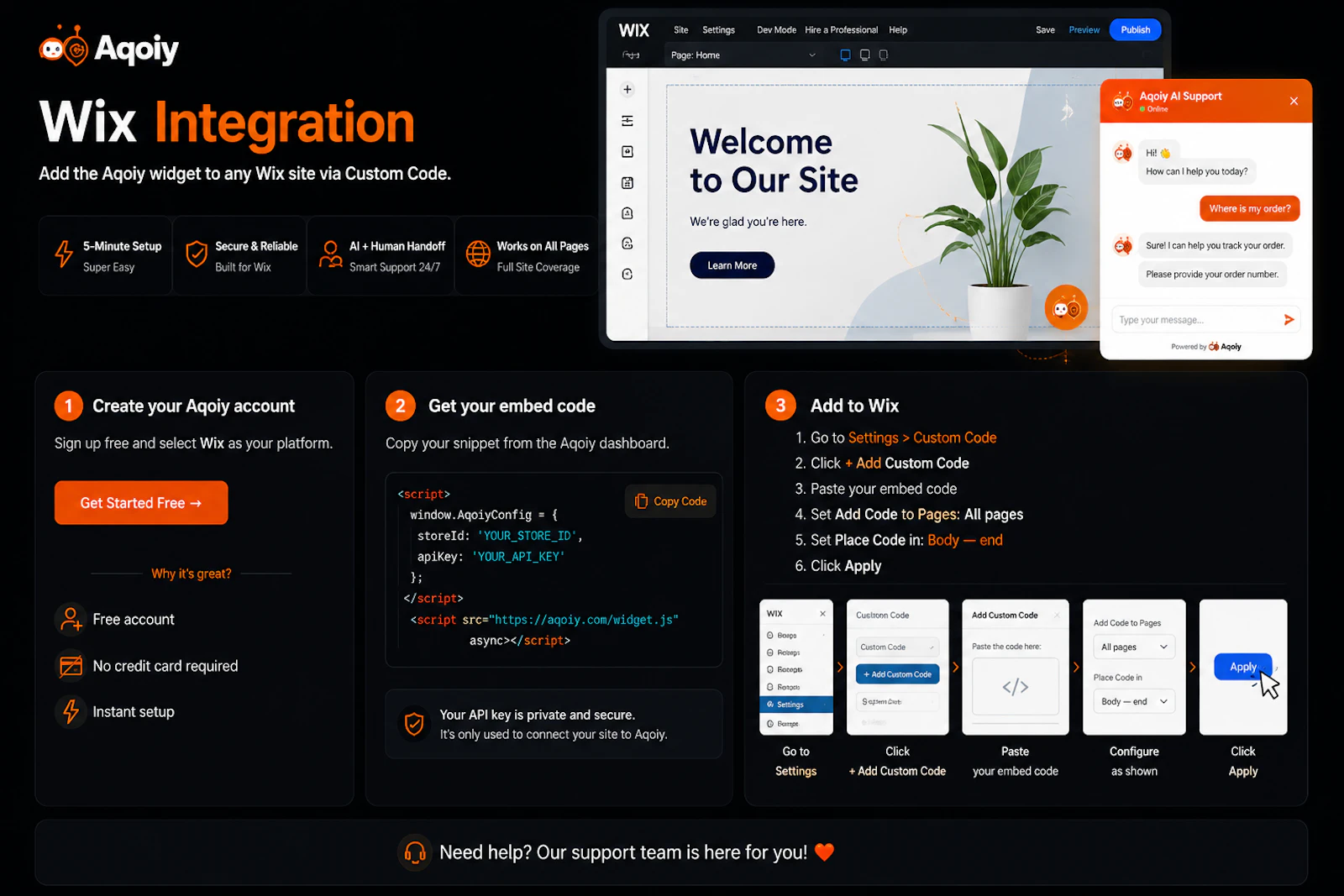Viewport: 1344px width, 896px height.
Task: Click Hire a Professional menu item
Action: point(841,30)
